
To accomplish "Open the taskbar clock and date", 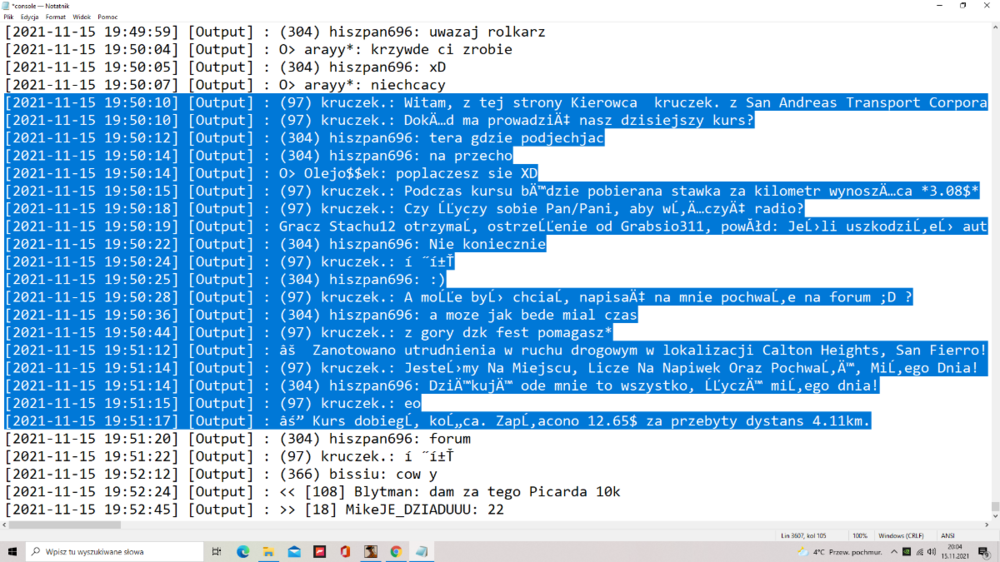I will pos(955,552).
